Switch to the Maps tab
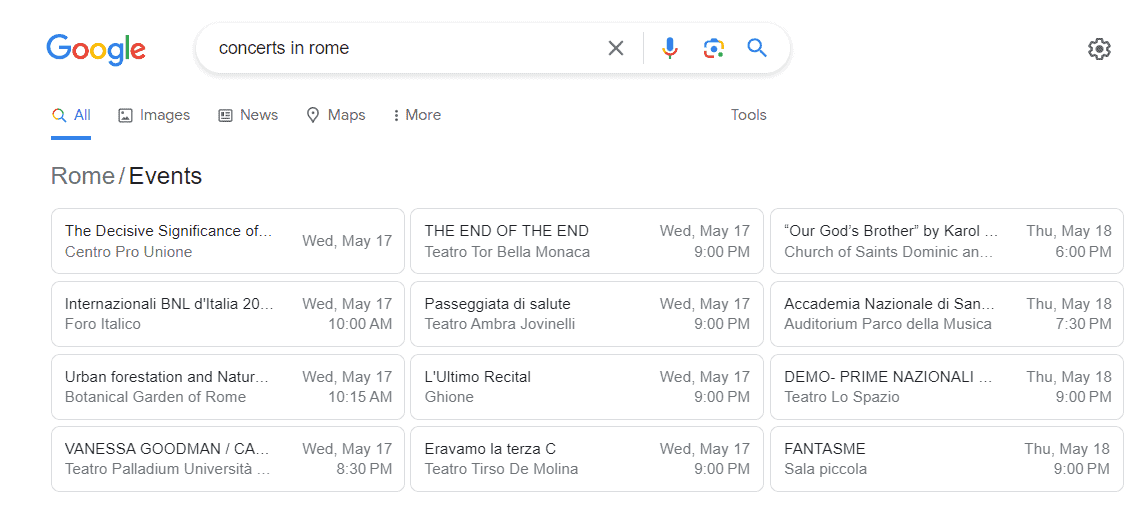The width and height of the screenshot is (1126, 520). click(335, 116)
